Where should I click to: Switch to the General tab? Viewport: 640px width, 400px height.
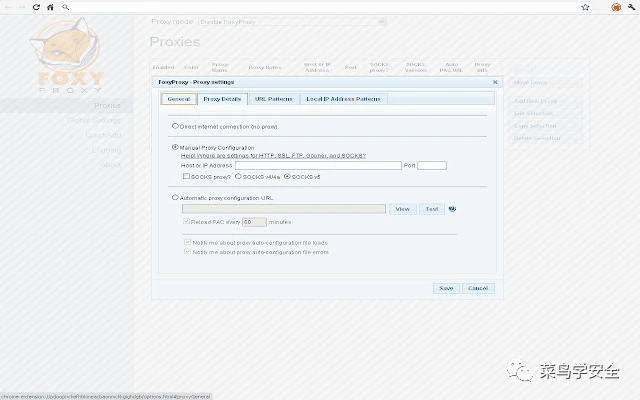coord(179,99)
